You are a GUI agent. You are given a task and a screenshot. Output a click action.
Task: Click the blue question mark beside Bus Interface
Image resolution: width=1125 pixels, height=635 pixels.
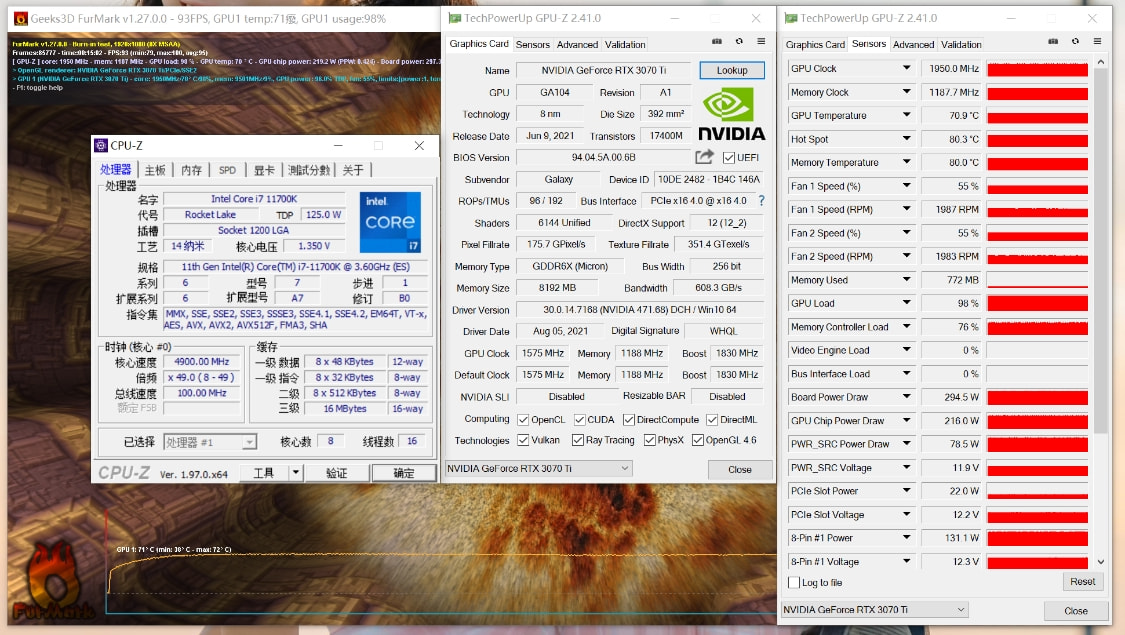(761, 201)
